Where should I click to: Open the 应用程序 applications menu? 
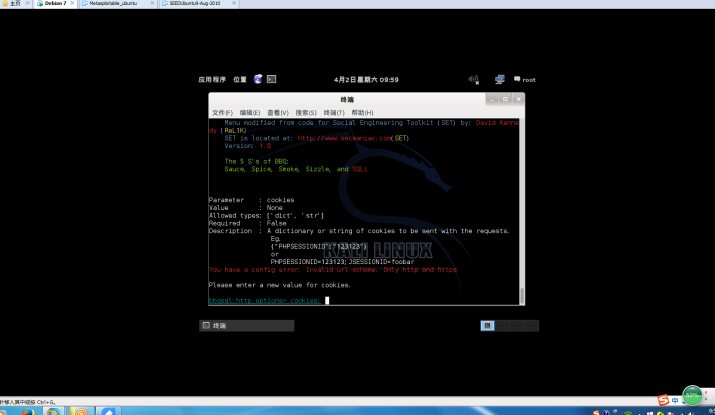coord(212,79)
